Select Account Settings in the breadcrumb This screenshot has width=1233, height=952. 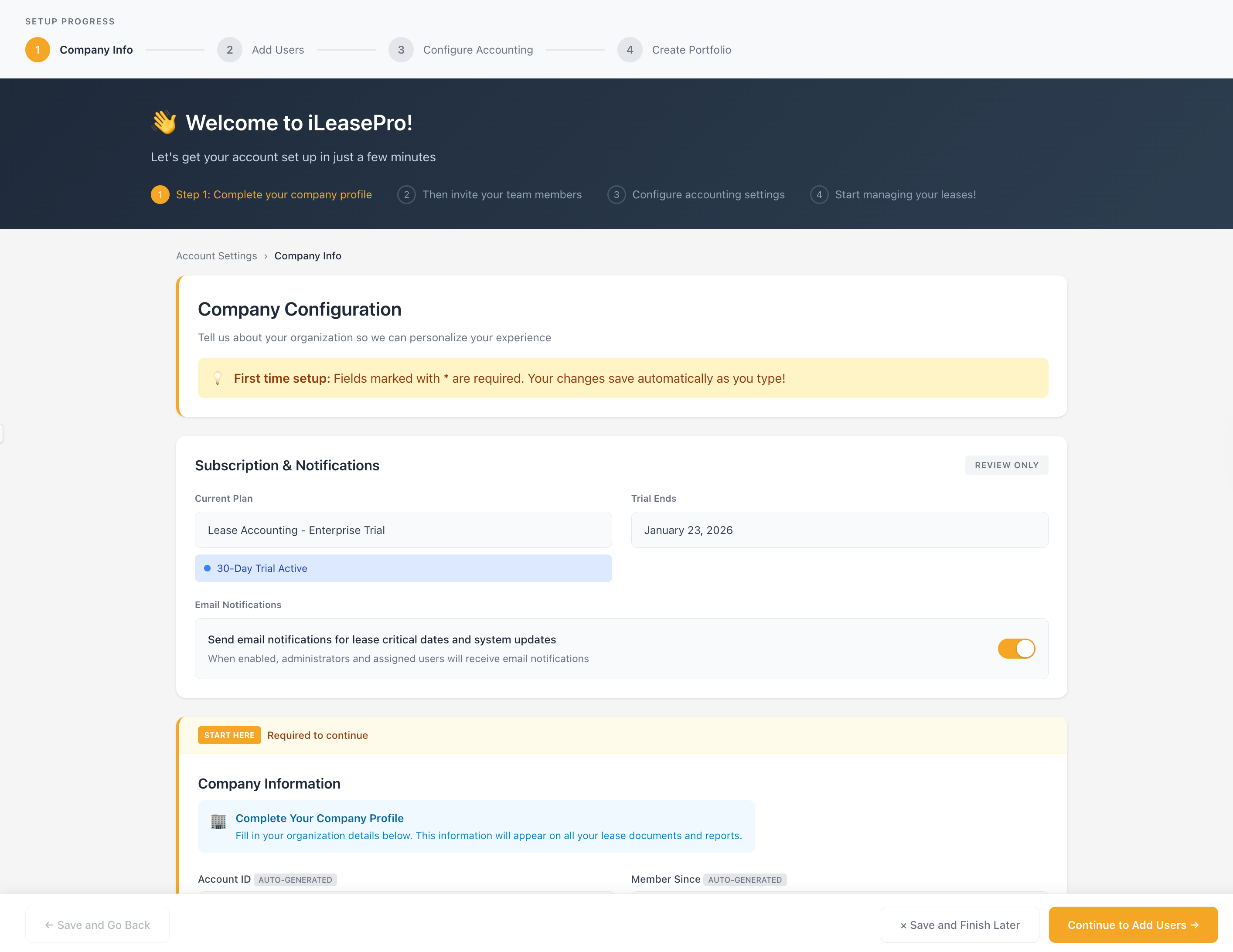[216, 255]
